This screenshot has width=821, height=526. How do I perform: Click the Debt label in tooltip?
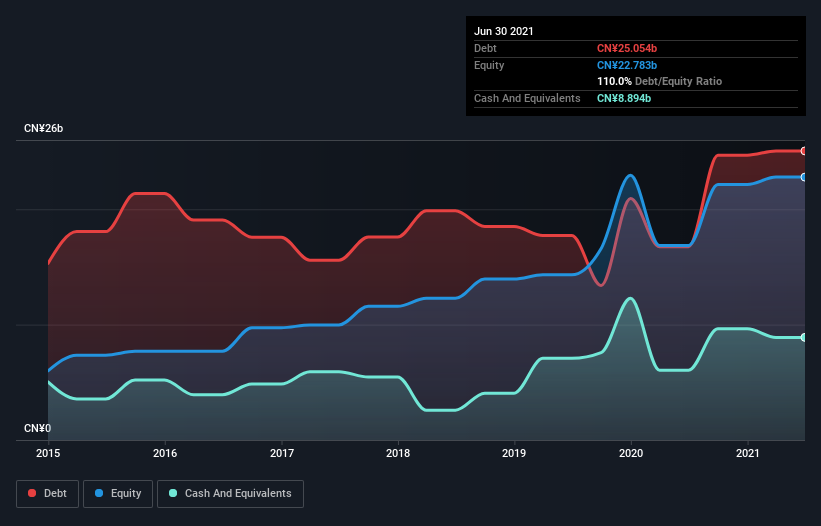485,48
